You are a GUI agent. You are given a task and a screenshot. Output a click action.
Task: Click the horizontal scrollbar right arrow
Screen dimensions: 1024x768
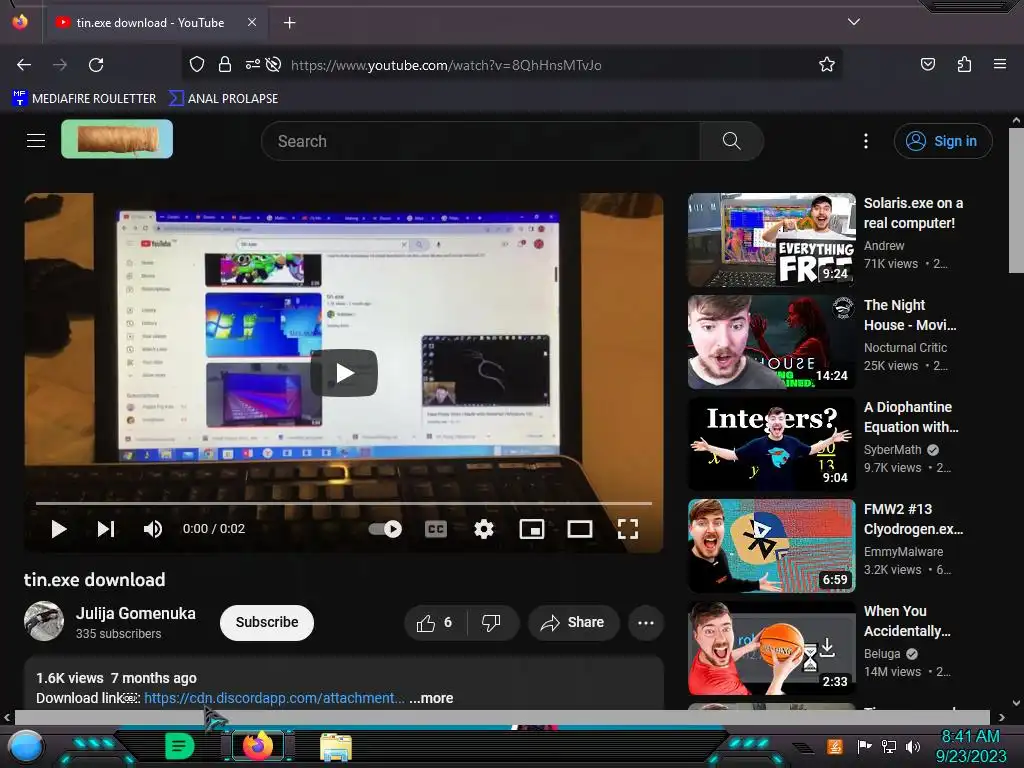(x=1001, y=718)
